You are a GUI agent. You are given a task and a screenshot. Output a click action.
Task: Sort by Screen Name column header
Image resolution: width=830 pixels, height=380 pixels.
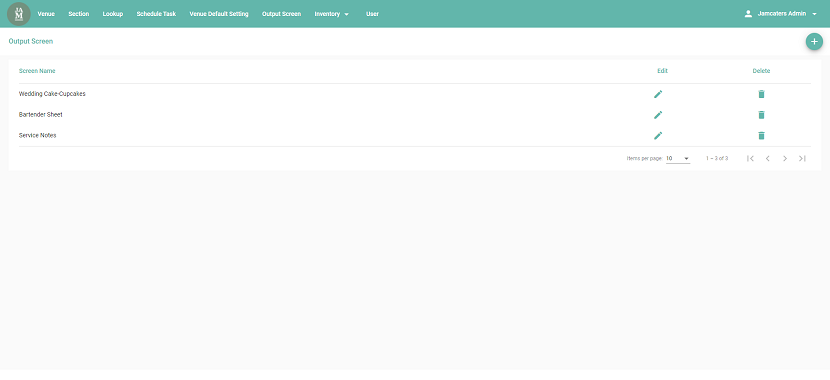[x=37, y=71]
